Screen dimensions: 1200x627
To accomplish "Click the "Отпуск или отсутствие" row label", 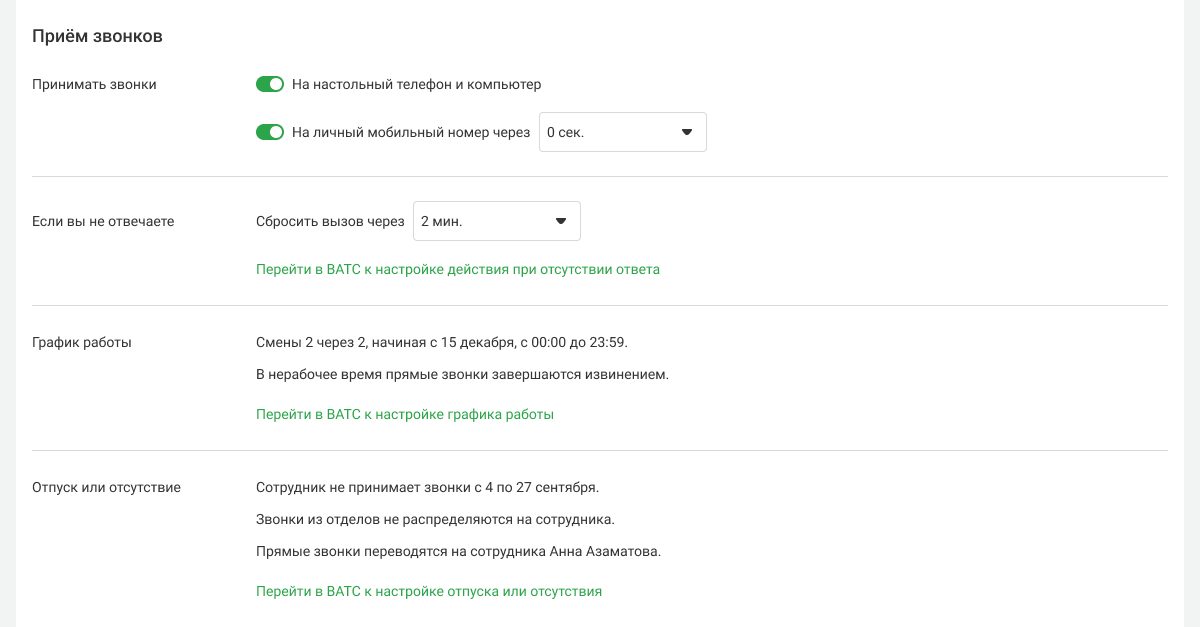I will click(x=106, y=488).
